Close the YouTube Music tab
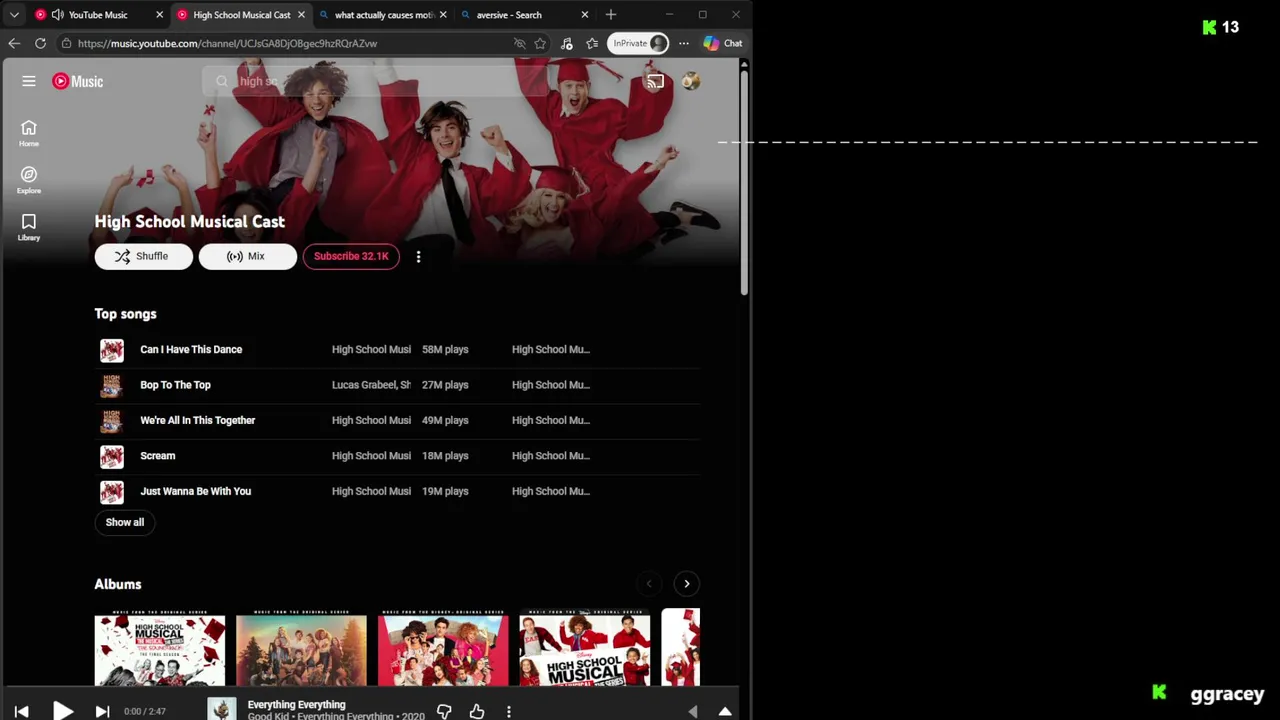Viewport: 1280px width, 720px height. pyautogui.click(x=159, y=15)
